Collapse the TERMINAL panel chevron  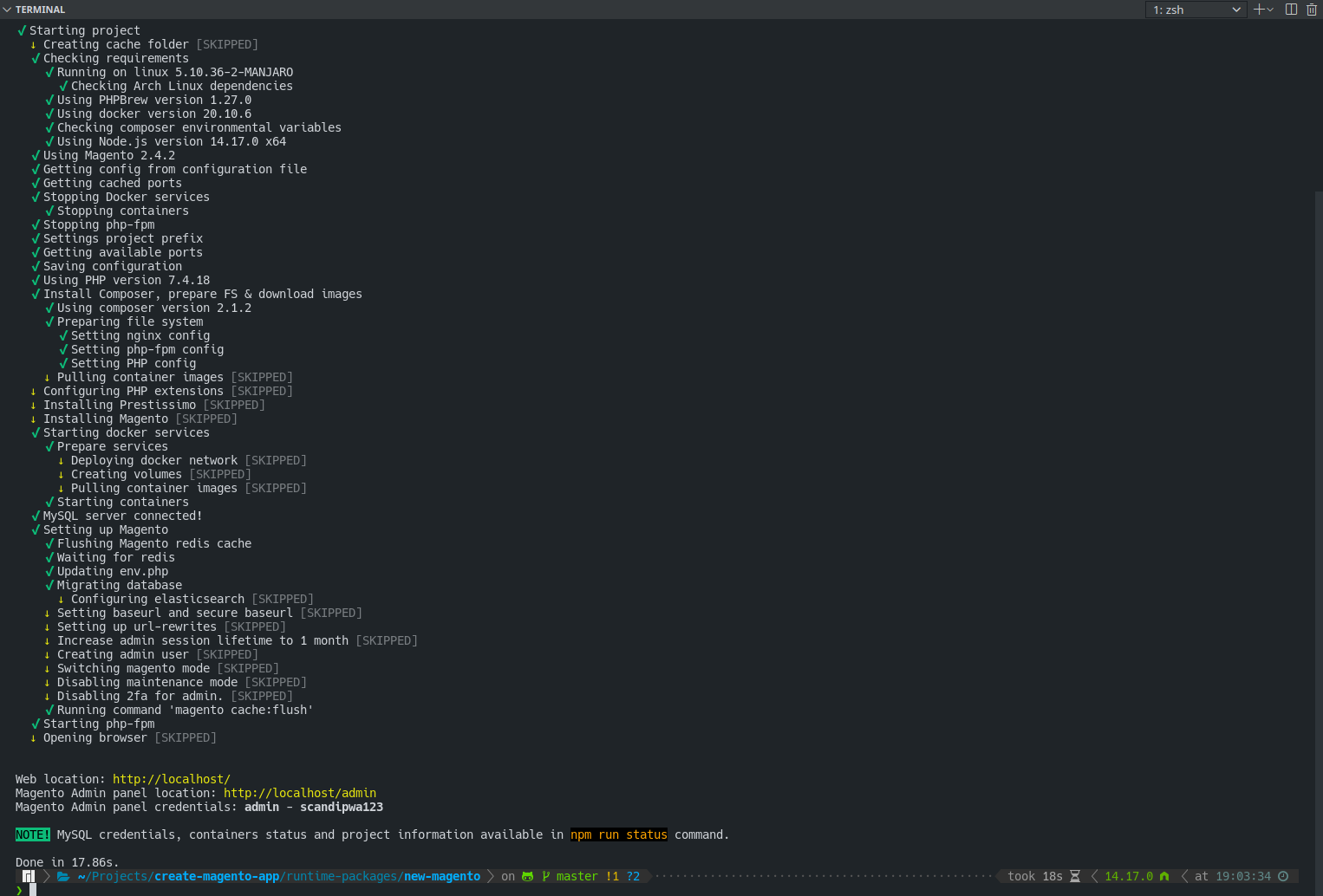[7, 10]
